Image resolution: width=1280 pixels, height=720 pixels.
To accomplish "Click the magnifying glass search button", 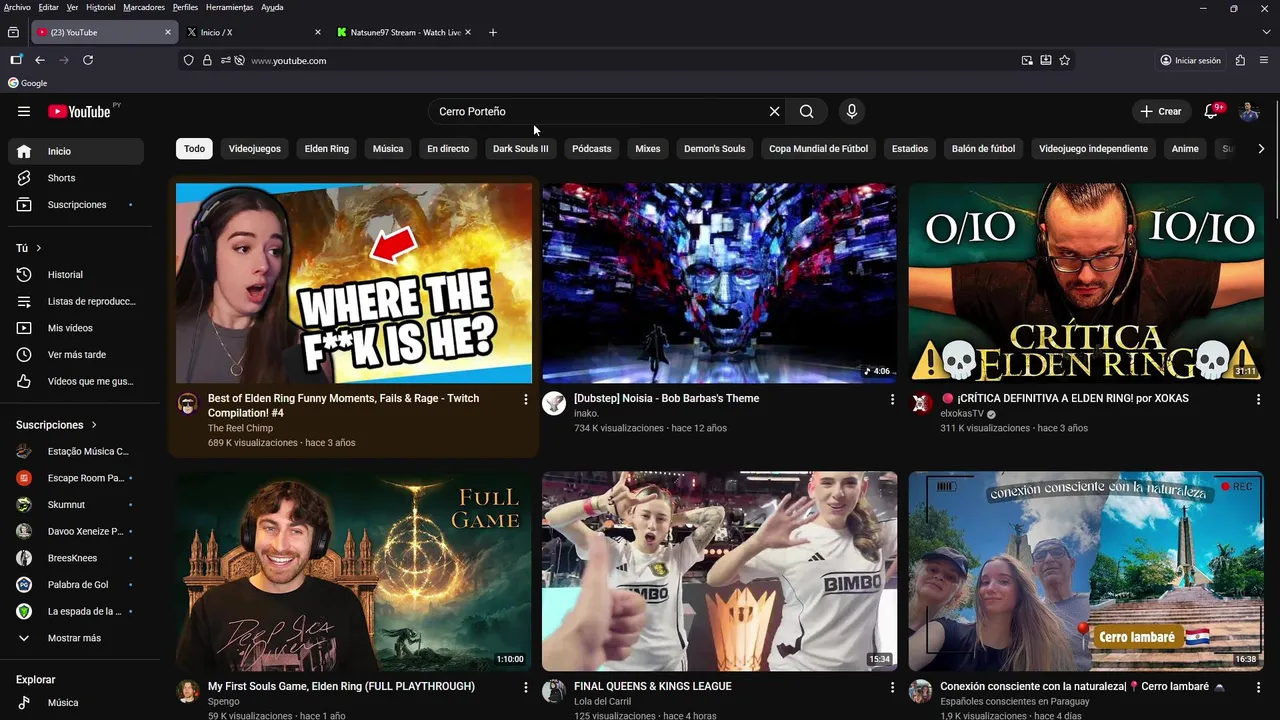I will pyautogui.click(x=807, y=112).
